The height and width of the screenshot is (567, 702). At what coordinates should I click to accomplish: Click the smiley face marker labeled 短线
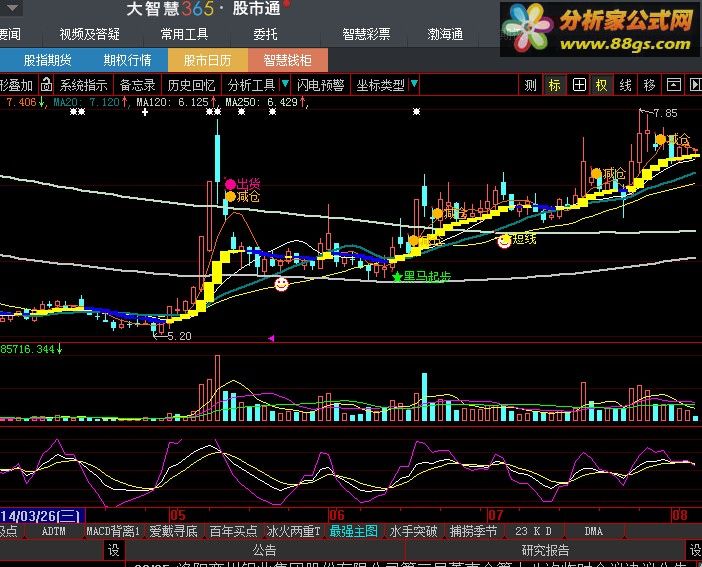tap(505, 241)
